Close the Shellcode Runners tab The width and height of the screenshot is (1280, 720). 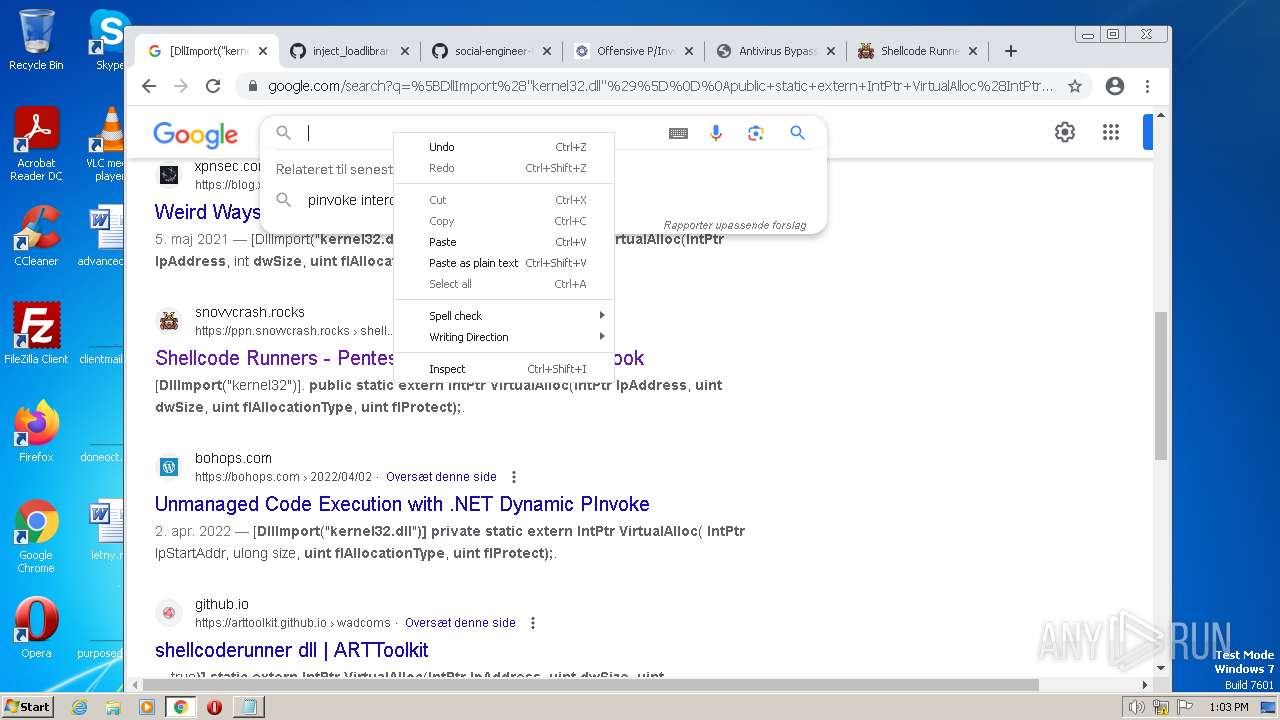coord(973,51)
